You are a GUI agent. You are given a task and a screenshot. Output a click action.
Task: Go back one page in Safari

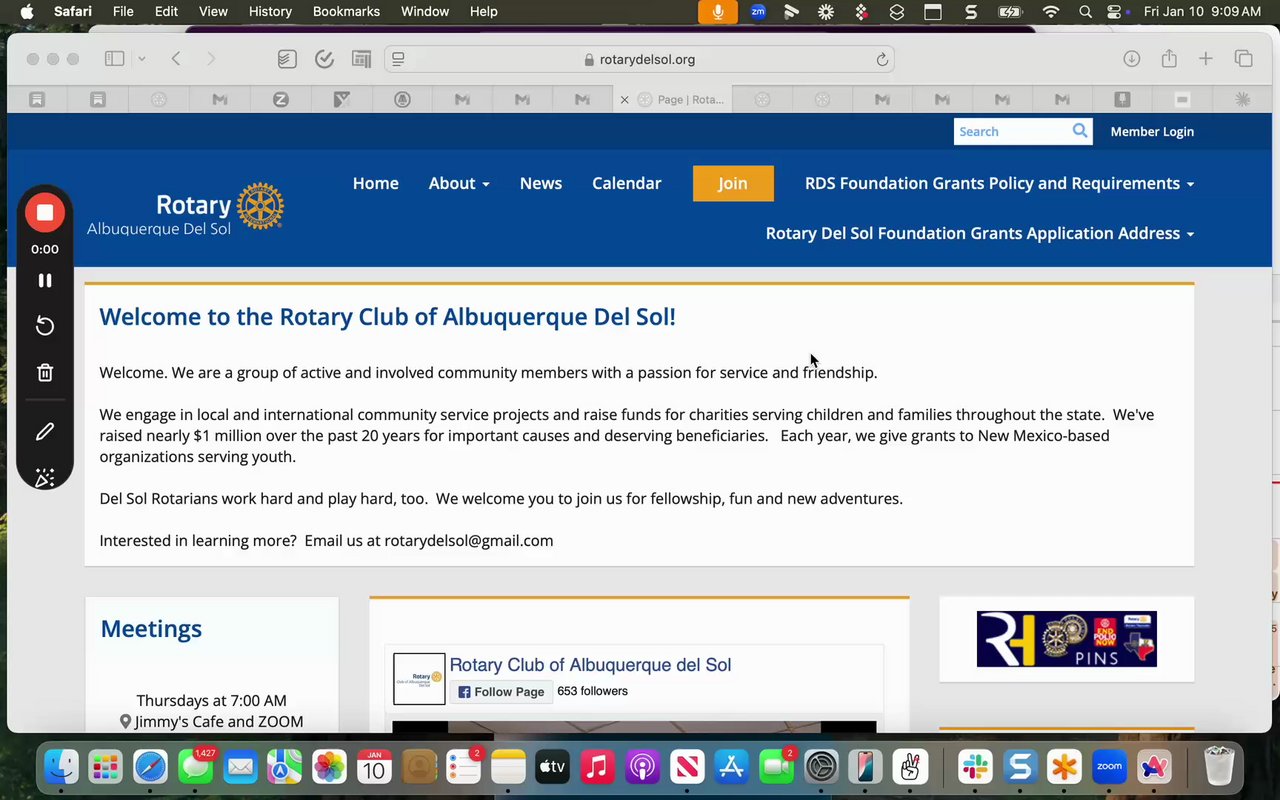(x=176, y=59)
